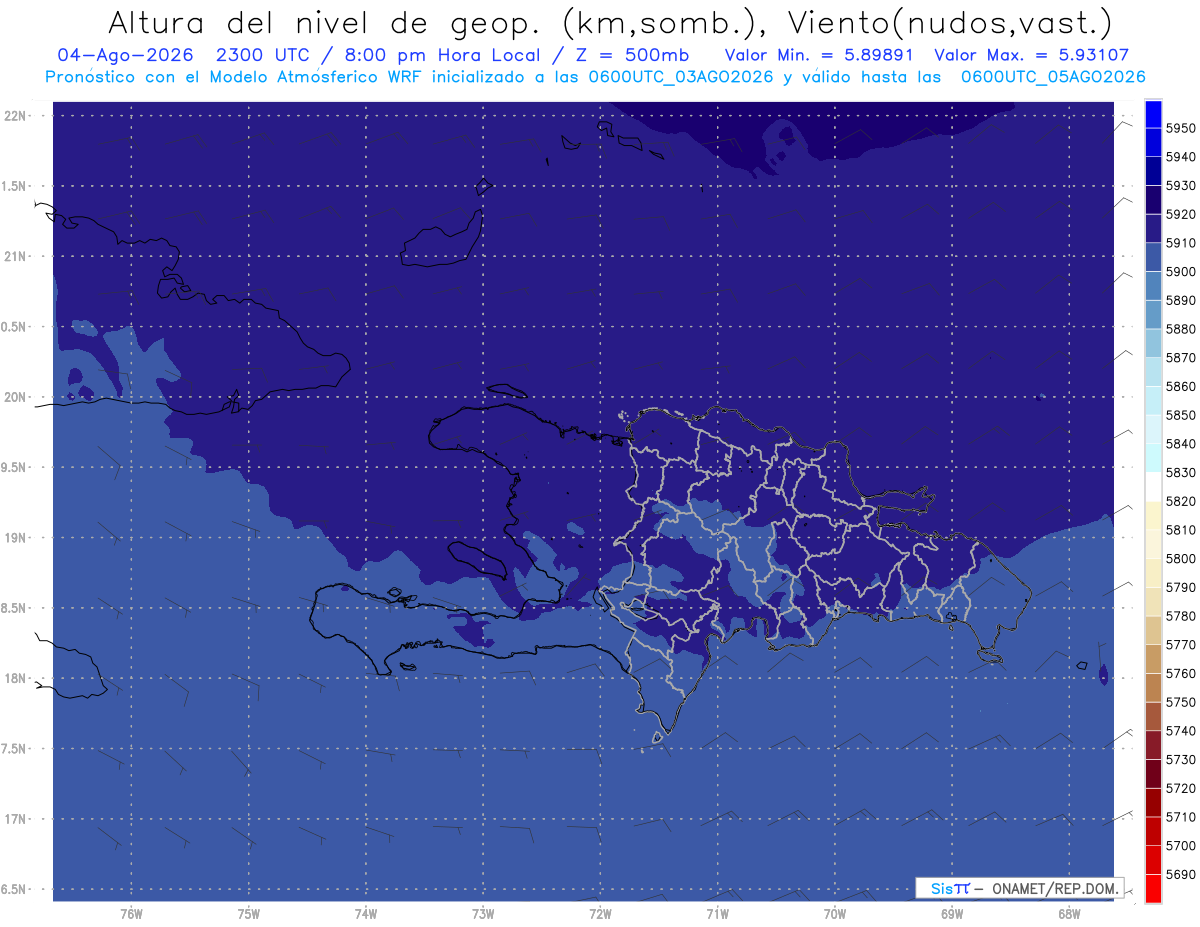The width and height of the screenshot is (1200, 927).
Task: Click the '0600UTC_05AGO2026' valid-until time text
Action: click(x=1053, y=76)
